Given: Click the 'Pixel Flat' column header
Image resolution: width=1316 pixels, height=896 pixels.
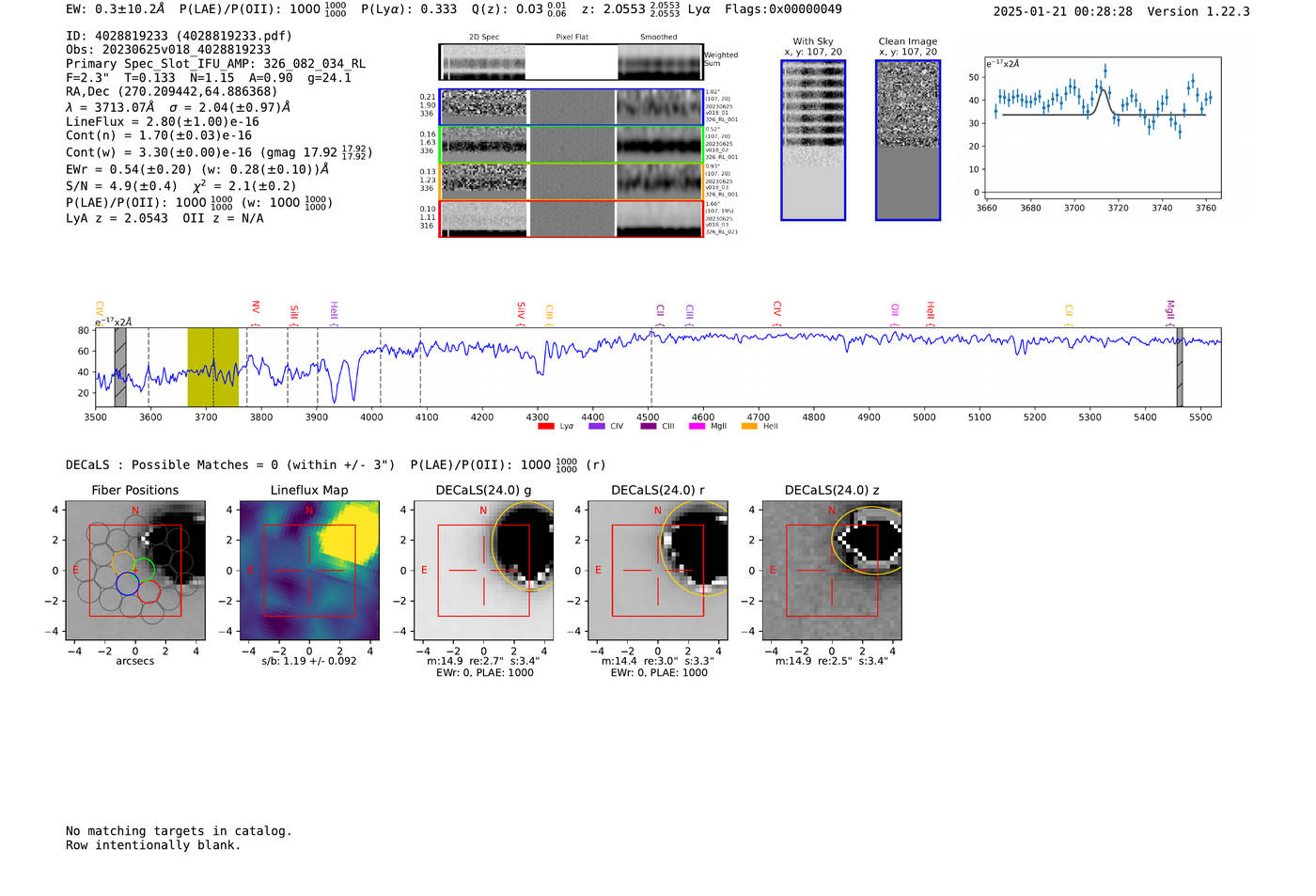Looking at the screenshot, I should (572, 38).
